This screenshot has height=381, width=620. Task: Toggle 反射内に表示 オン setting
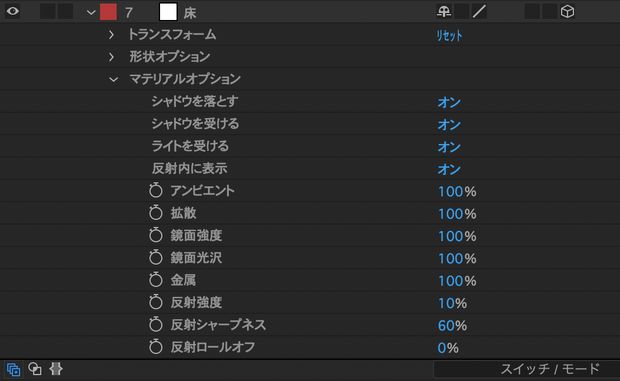pyautogui.click(x=449, y=170)
